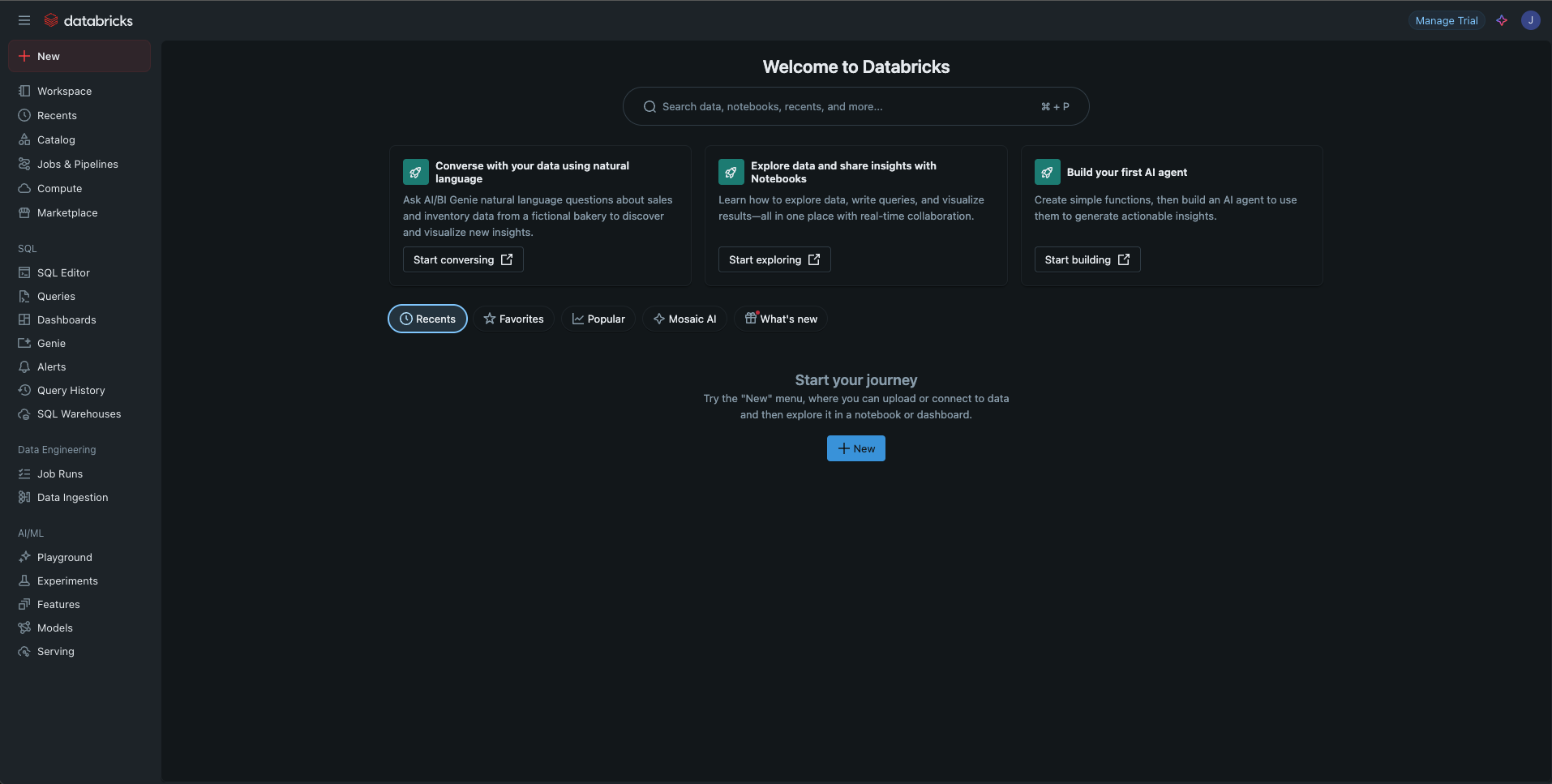Open the AI assistant sparkle icon
Image resolution: width=1552 pixels, height=784 pixels.
tap(1502, 20)
